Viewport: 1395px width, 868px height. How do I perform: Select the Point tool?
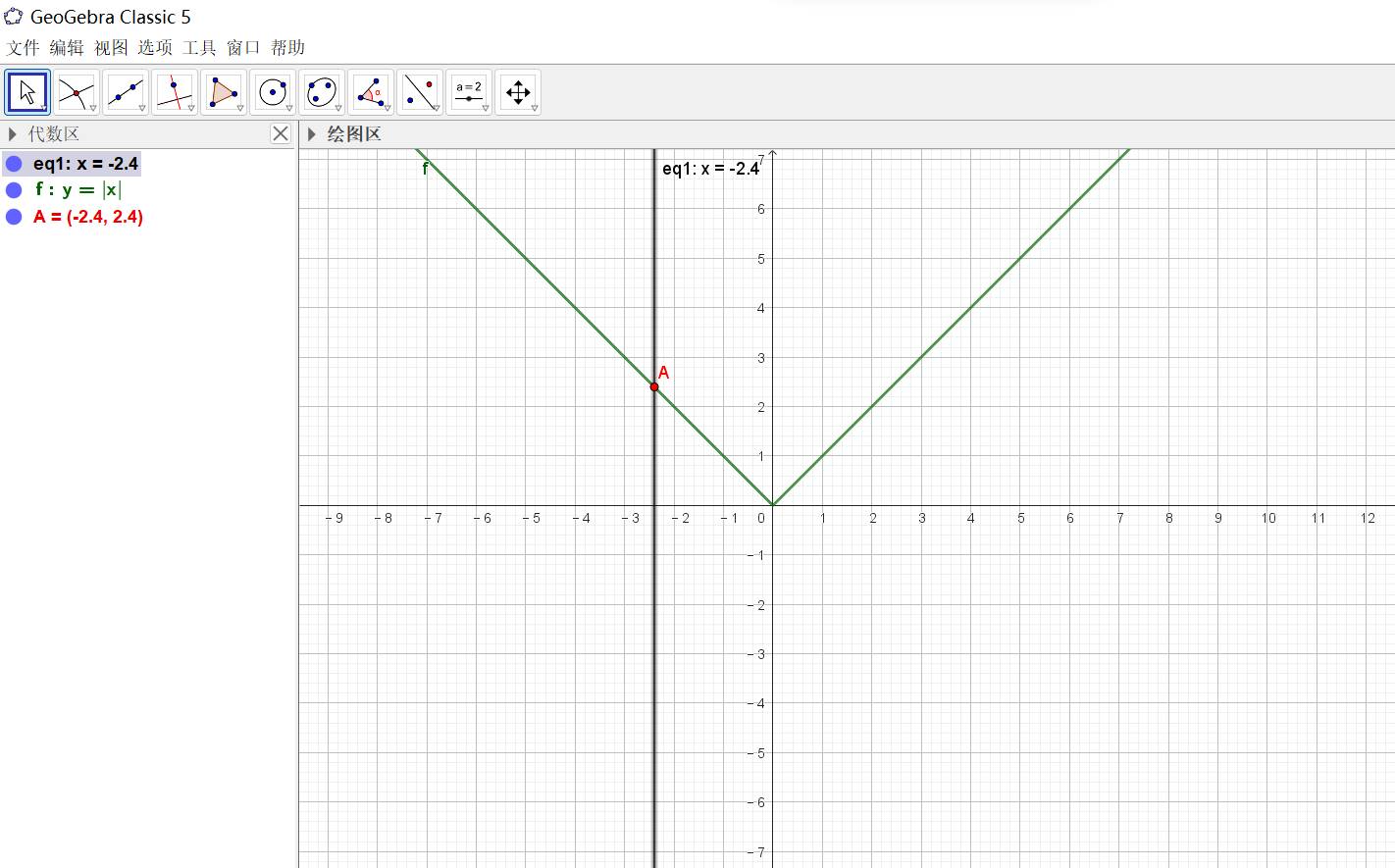pos(77,92)
